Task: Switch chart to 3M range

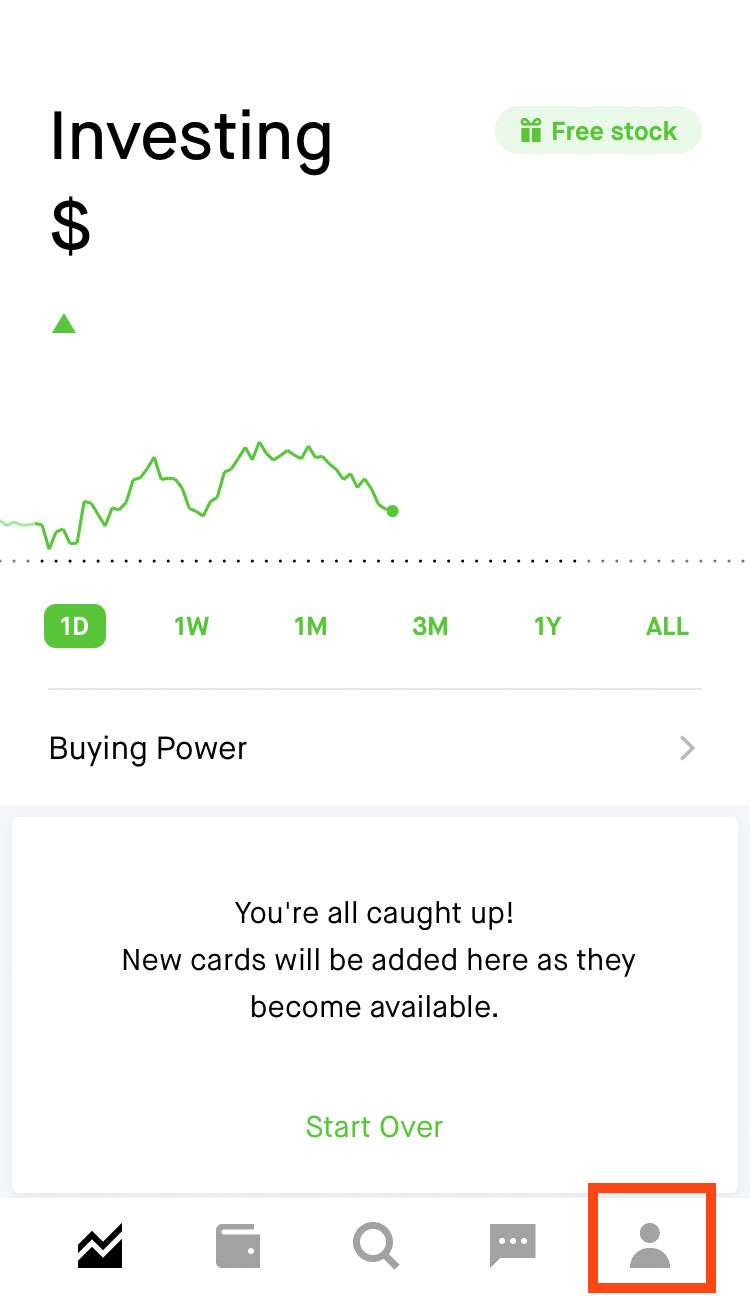Action: tap(430, 627)
